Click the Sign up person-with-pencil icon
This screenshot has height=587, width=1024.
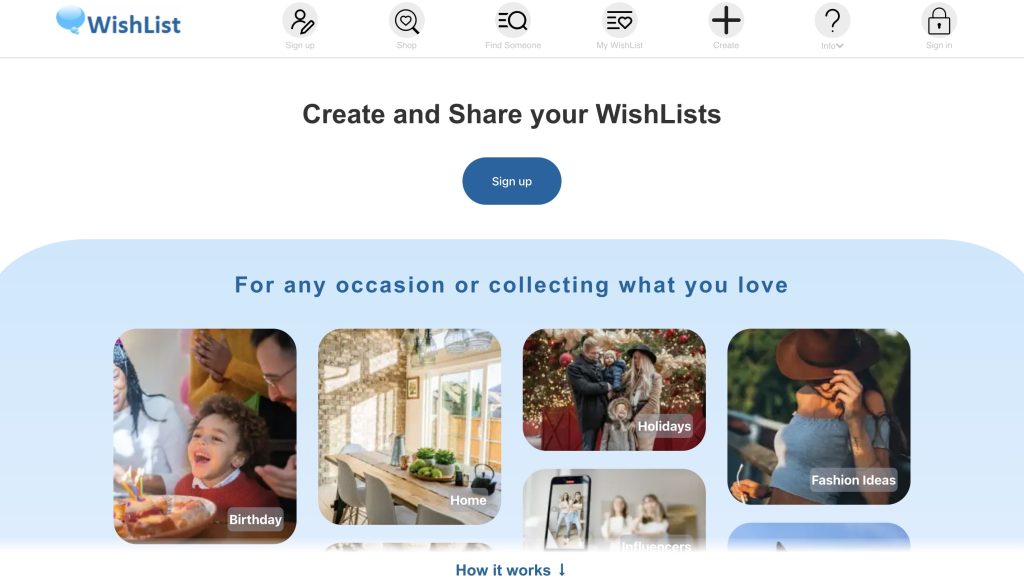pos(300,21)
